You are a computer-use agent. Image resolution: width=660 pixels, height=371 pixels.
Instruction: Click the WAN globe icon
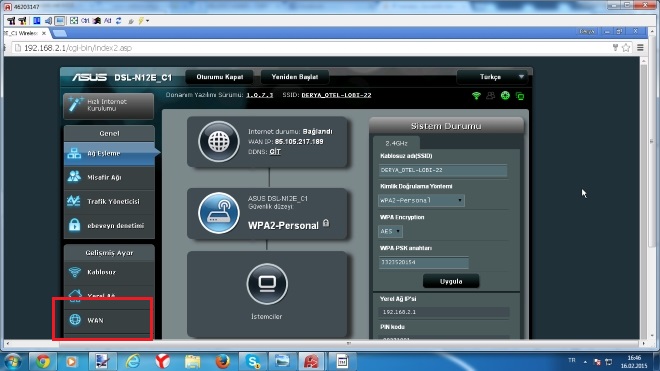pos(75,320)
